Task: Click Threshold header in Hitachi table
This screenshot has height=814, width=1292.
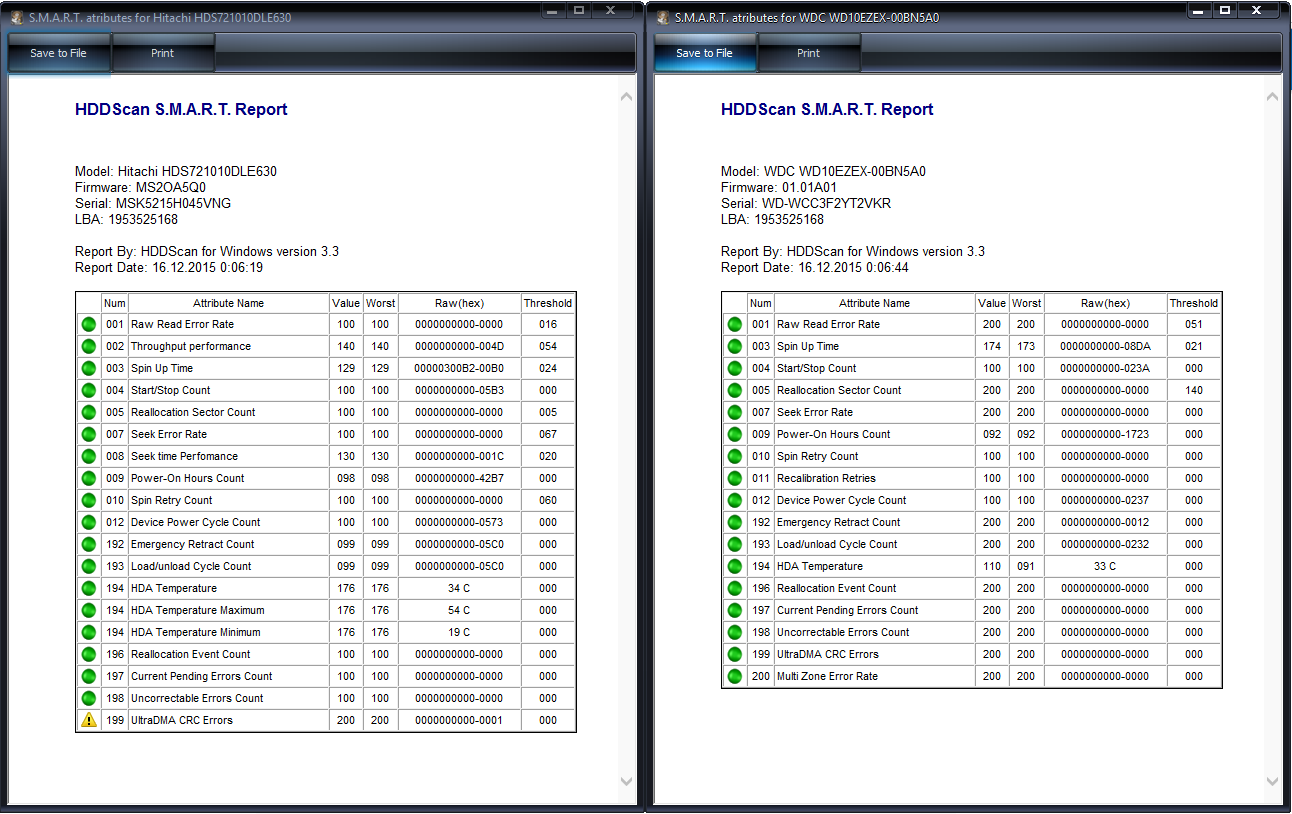Action: [x=548, y=303]
